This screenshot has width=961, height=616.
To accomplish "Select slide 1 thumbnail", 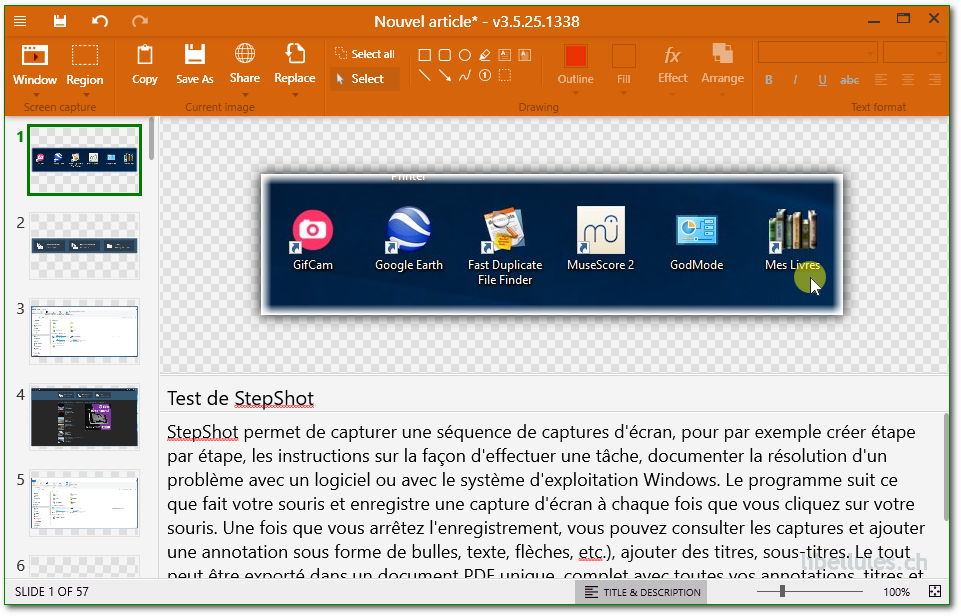I will pyautogui.click(x=85, y=160).
